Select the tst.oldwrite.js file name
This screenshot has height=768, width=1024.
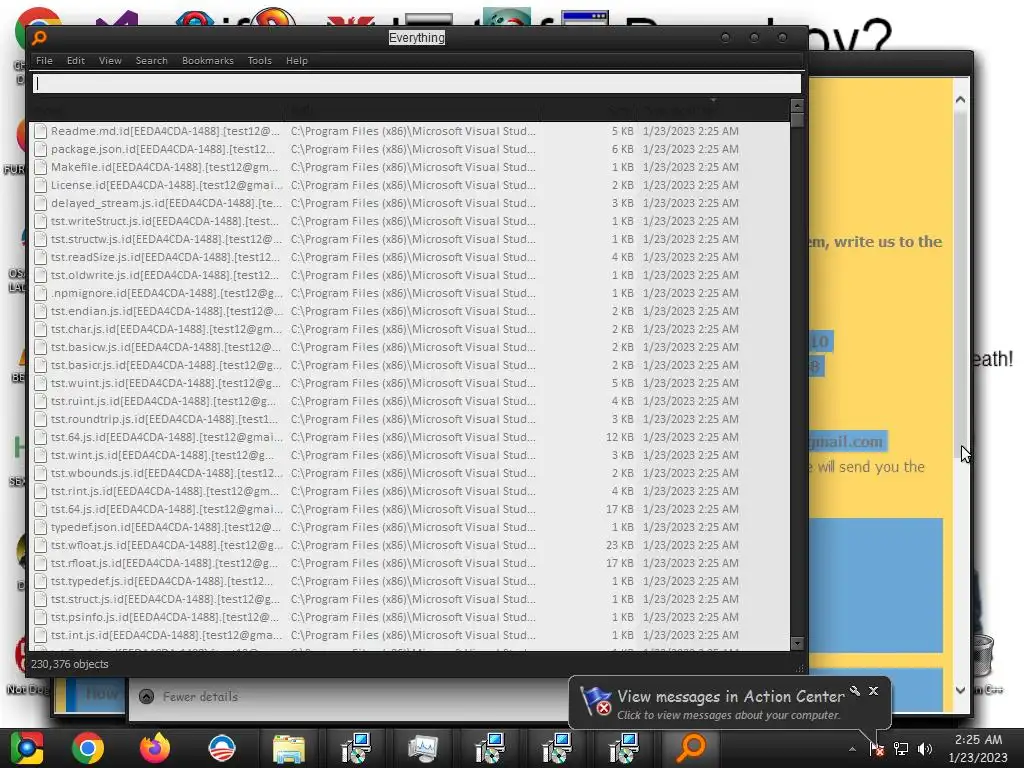165,275
